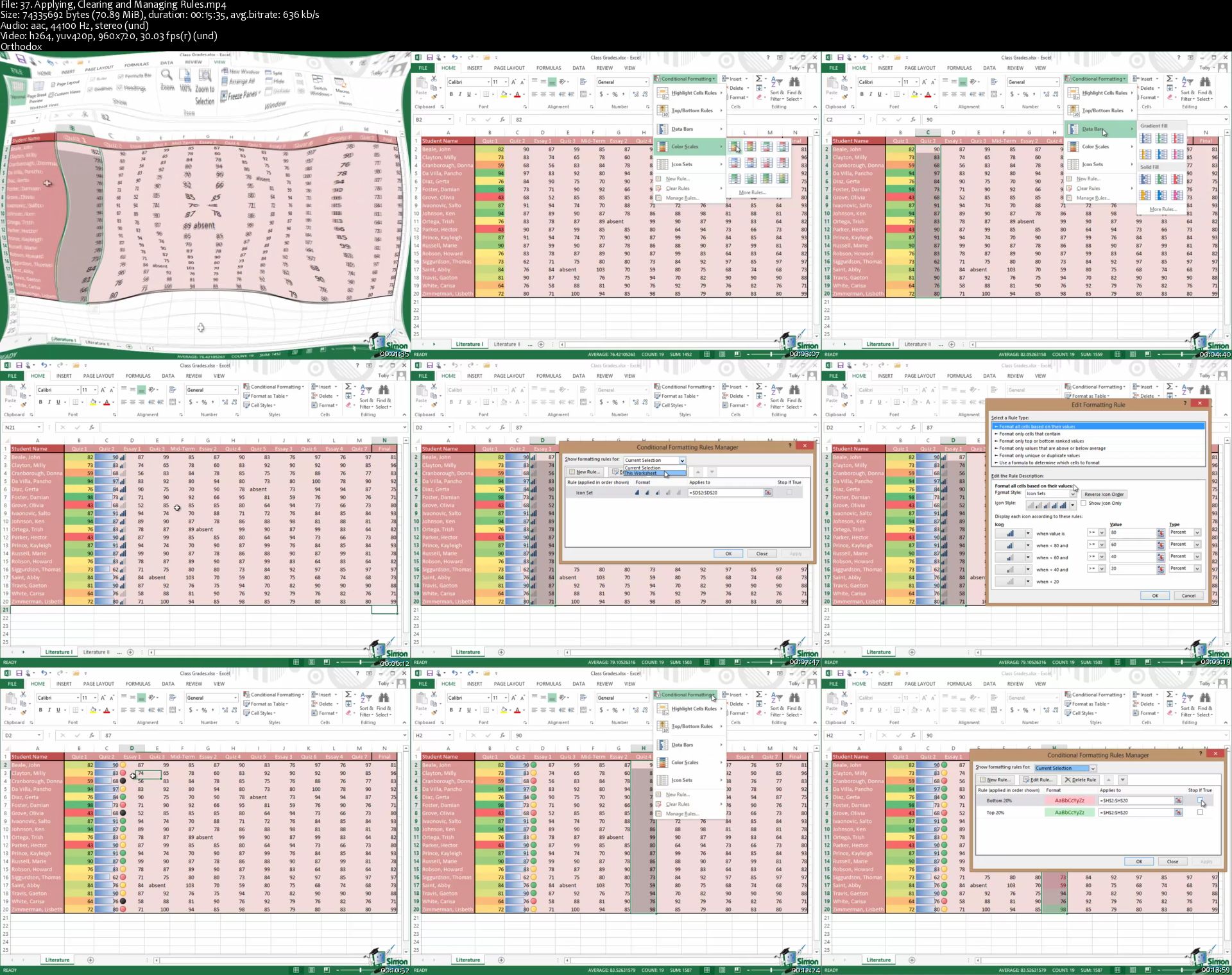Choose the blue gradient fill data bar
Viewport: 1232px width, 975px height.
tap(1145, 138)
